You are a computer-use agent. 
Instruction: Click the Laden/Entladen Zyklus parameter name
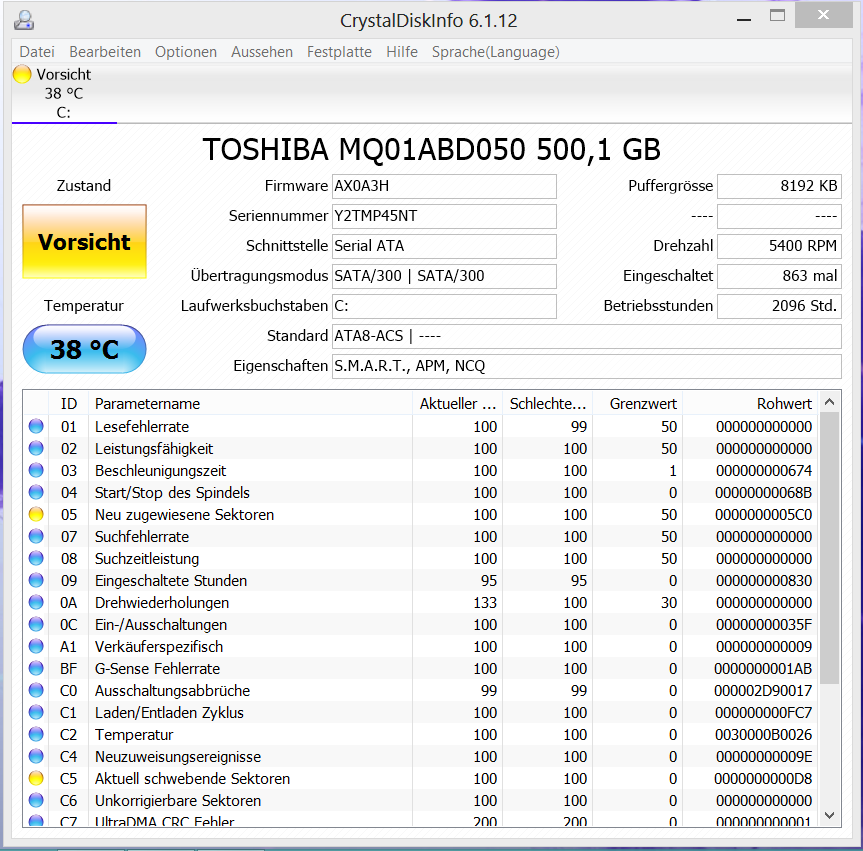pyautogui.click(x=169, y=713)
